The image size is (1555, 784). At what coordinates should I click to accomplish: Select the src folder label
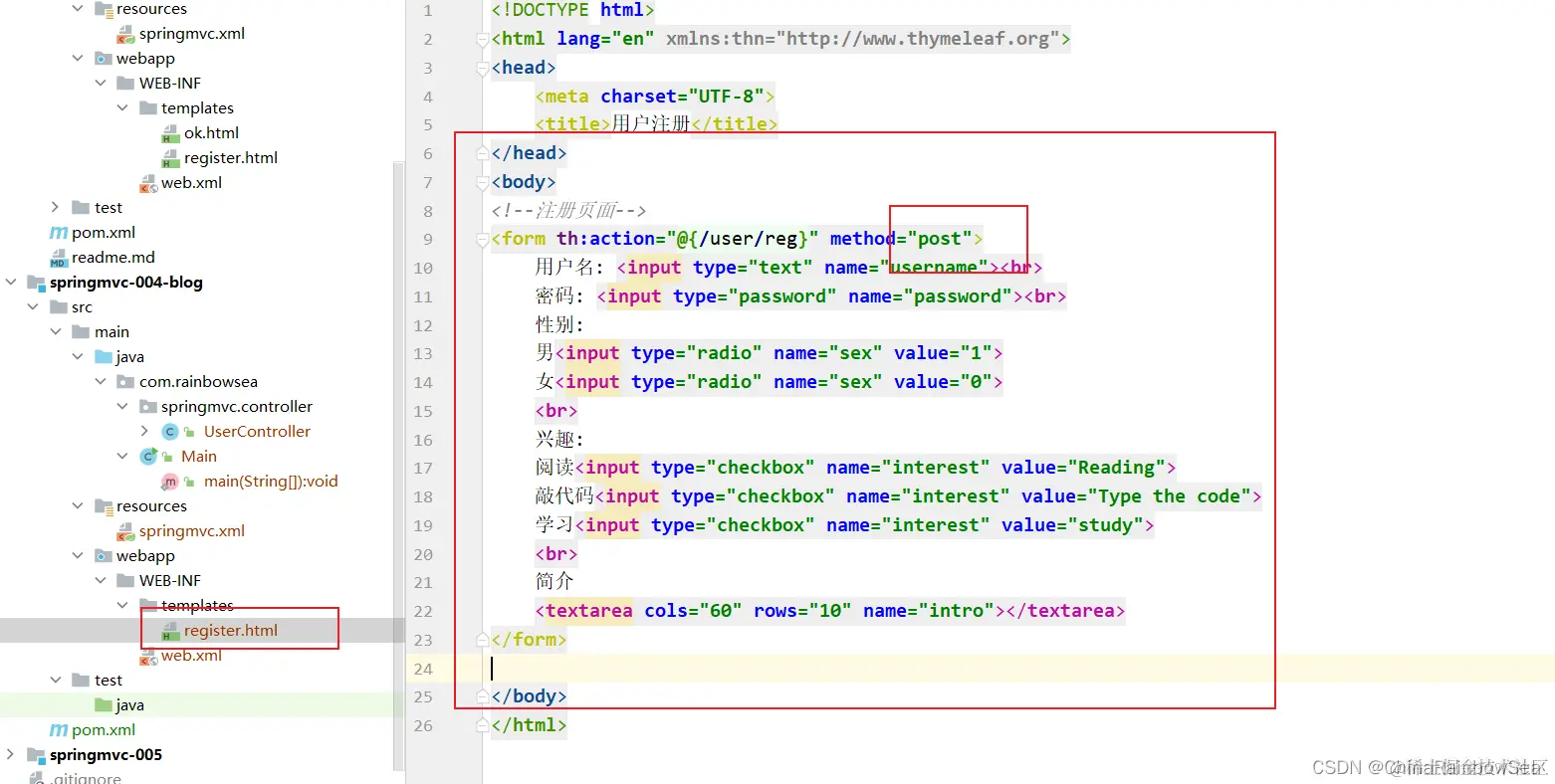tap(82, 307)
